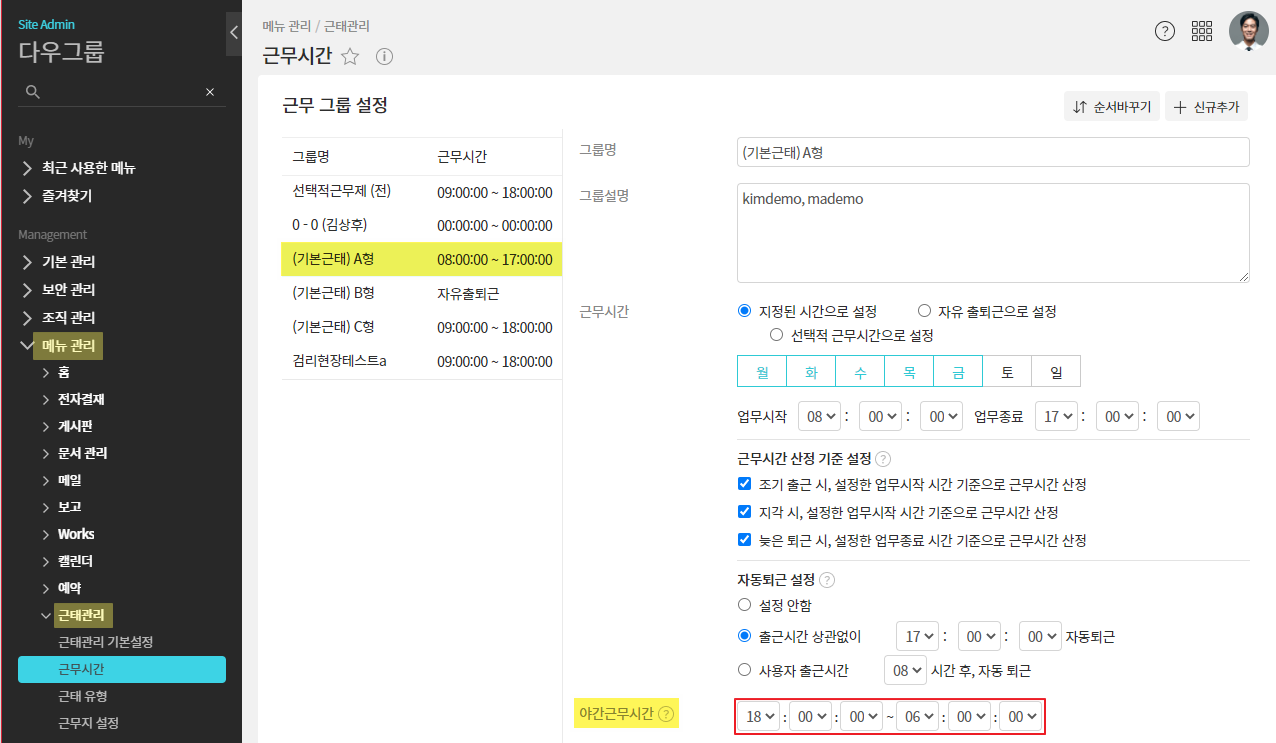Open 근태관리 기본설정 menu item
This screenshot has width=1276, height=743.
[105, 642]
